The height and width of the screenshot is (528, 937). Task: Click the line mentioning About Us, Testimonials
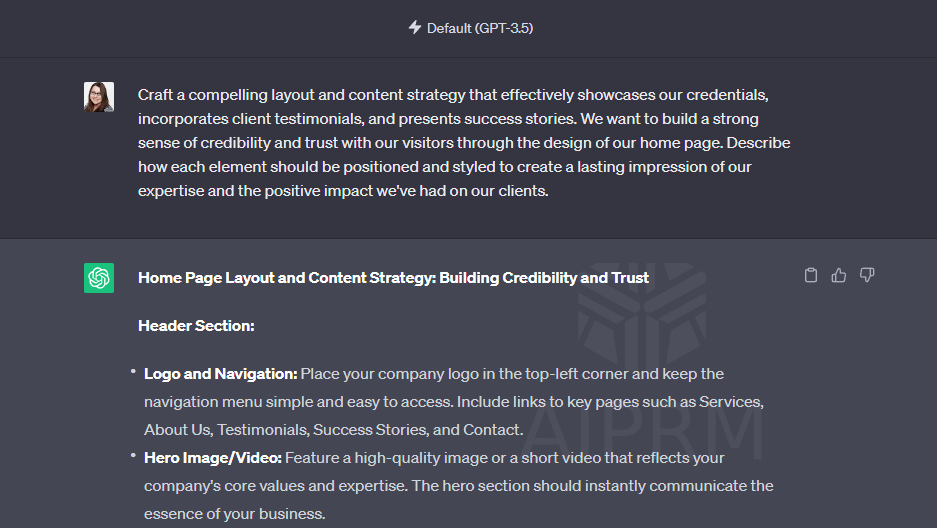point(333,430)
